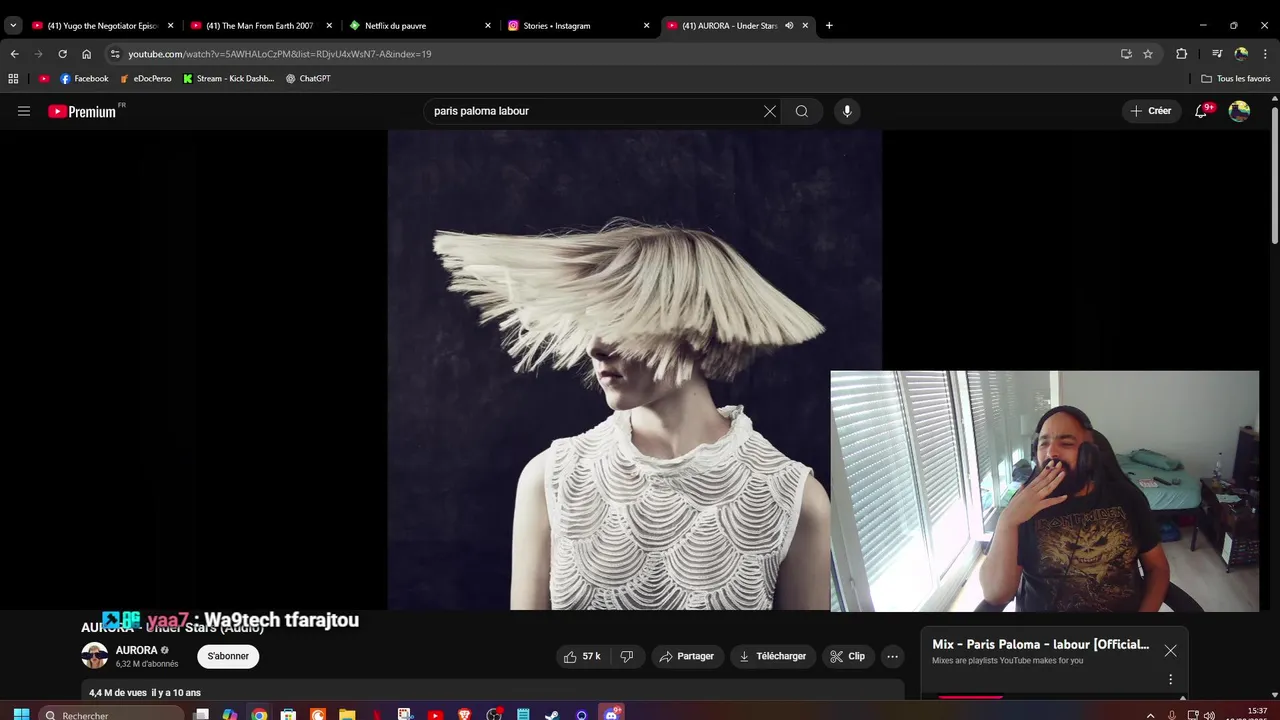Install the app via the address bar icon
This screenshot has height=720, width=1280.
pyautogui.click(x=1126, y=54)
